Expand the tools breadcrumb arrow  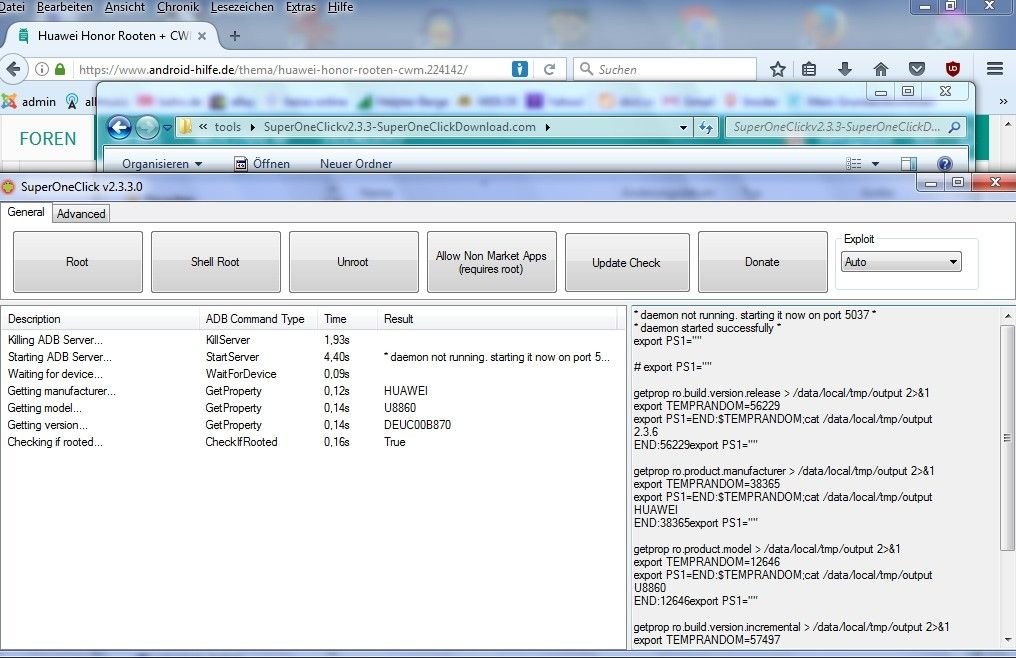252,127
